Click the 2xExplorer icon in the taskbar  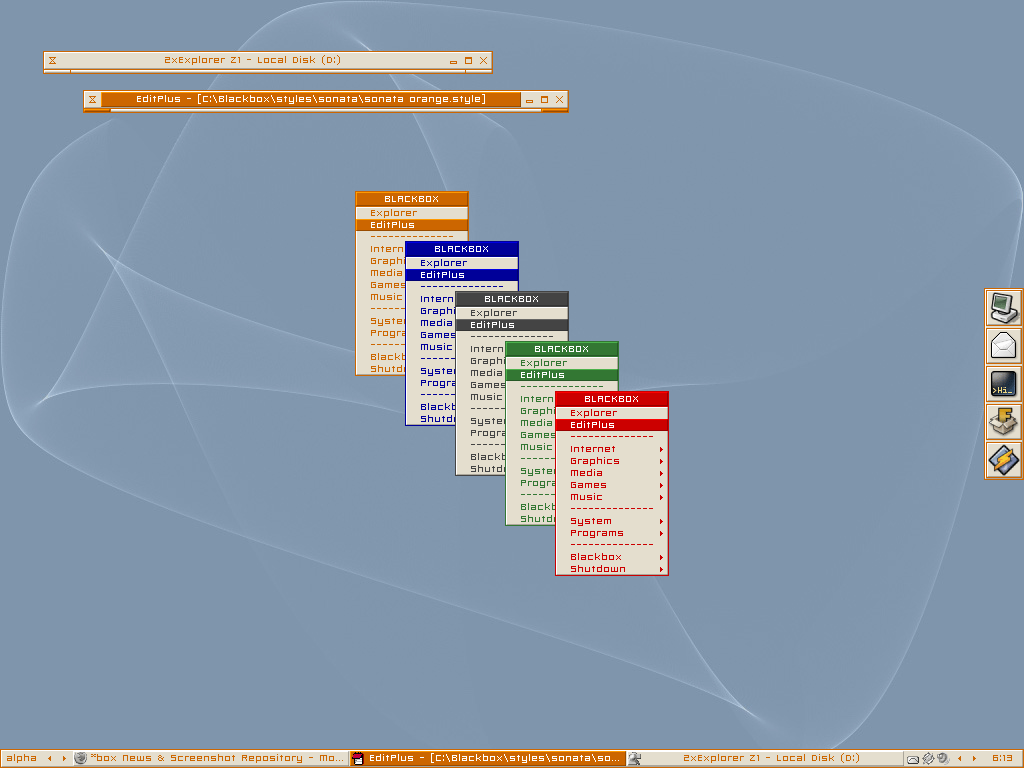(634, 758)
